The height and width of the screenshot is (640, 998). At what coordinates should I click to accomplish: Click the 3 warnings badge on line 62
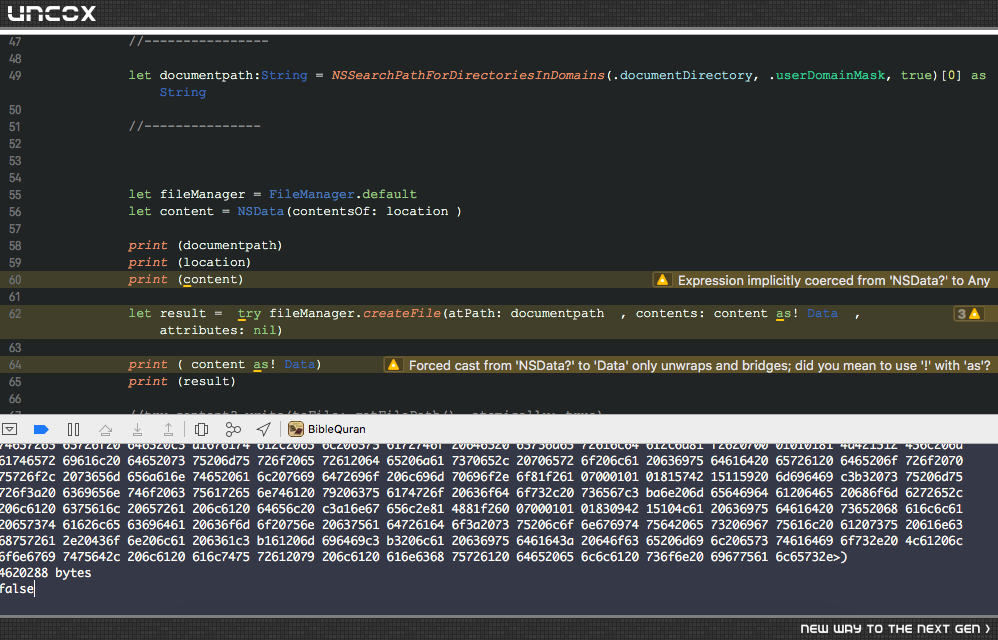pyautogui.click(x=969, y=314)
